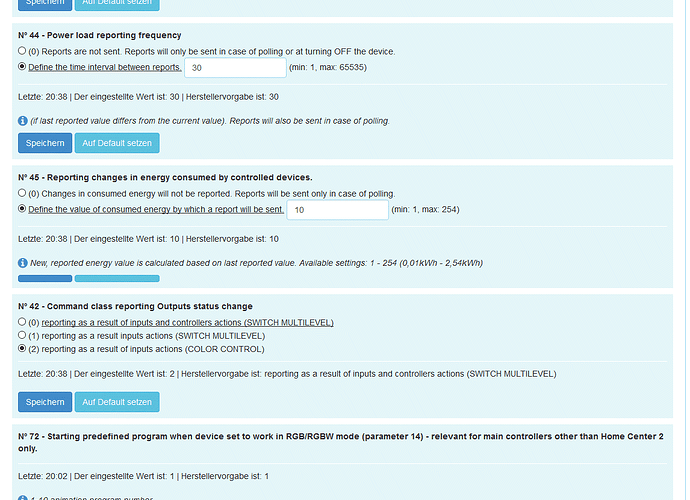Screen dimensions: 690x500
Task: Click cut-off default button under parameter 45
Action: pyautogui.click(x=117, y=278)
